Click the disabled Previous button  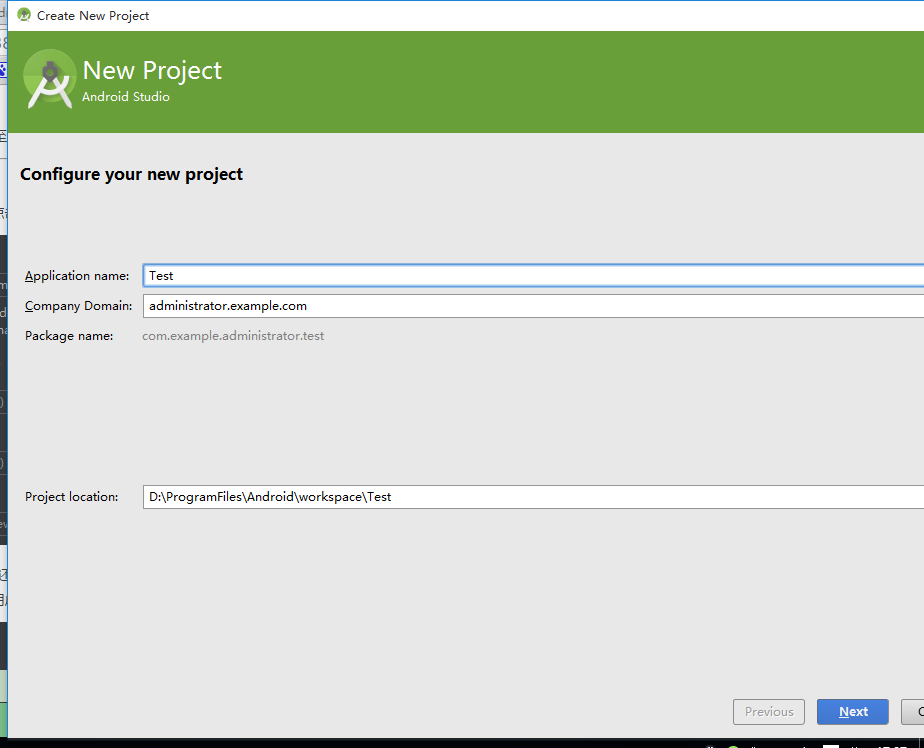(768, 711)
